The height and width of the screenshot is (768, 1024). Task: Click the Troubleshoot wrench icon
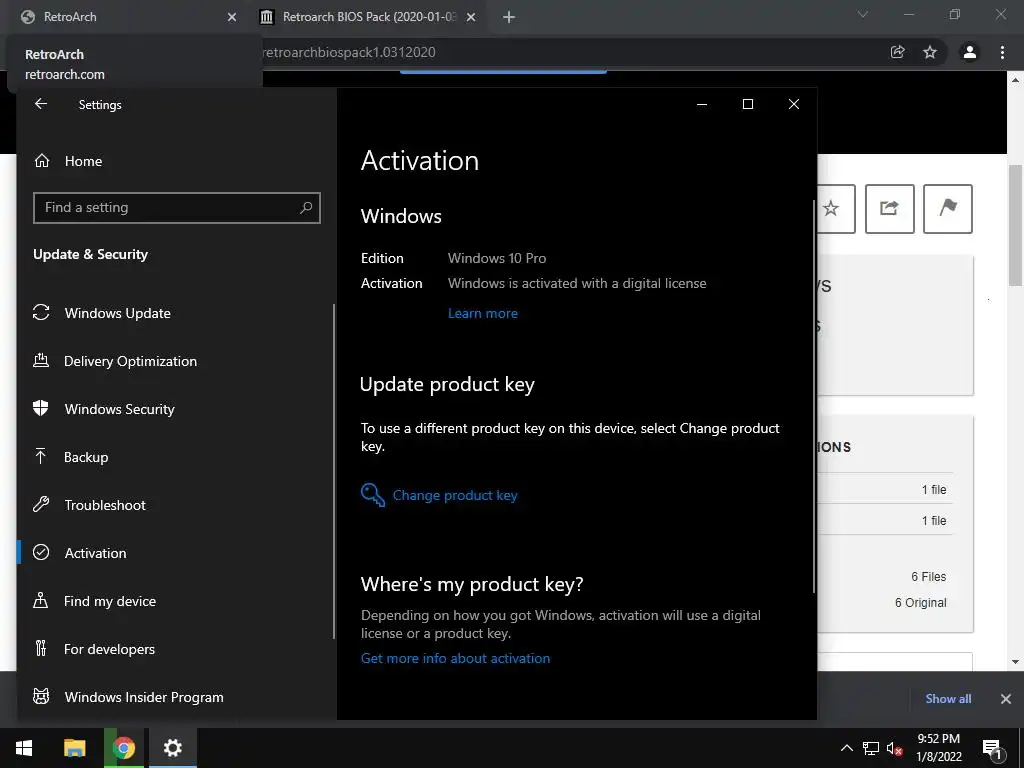(x=41, y=504)
